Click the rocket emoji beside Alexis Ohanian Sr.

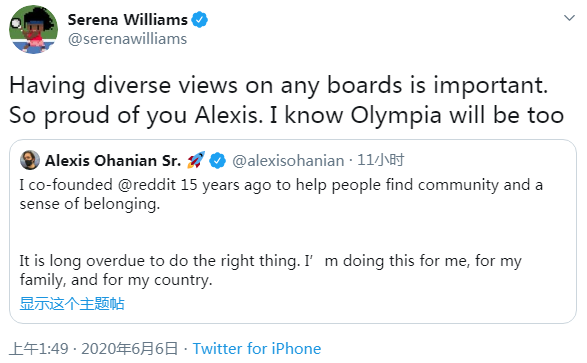pos(196,160)
